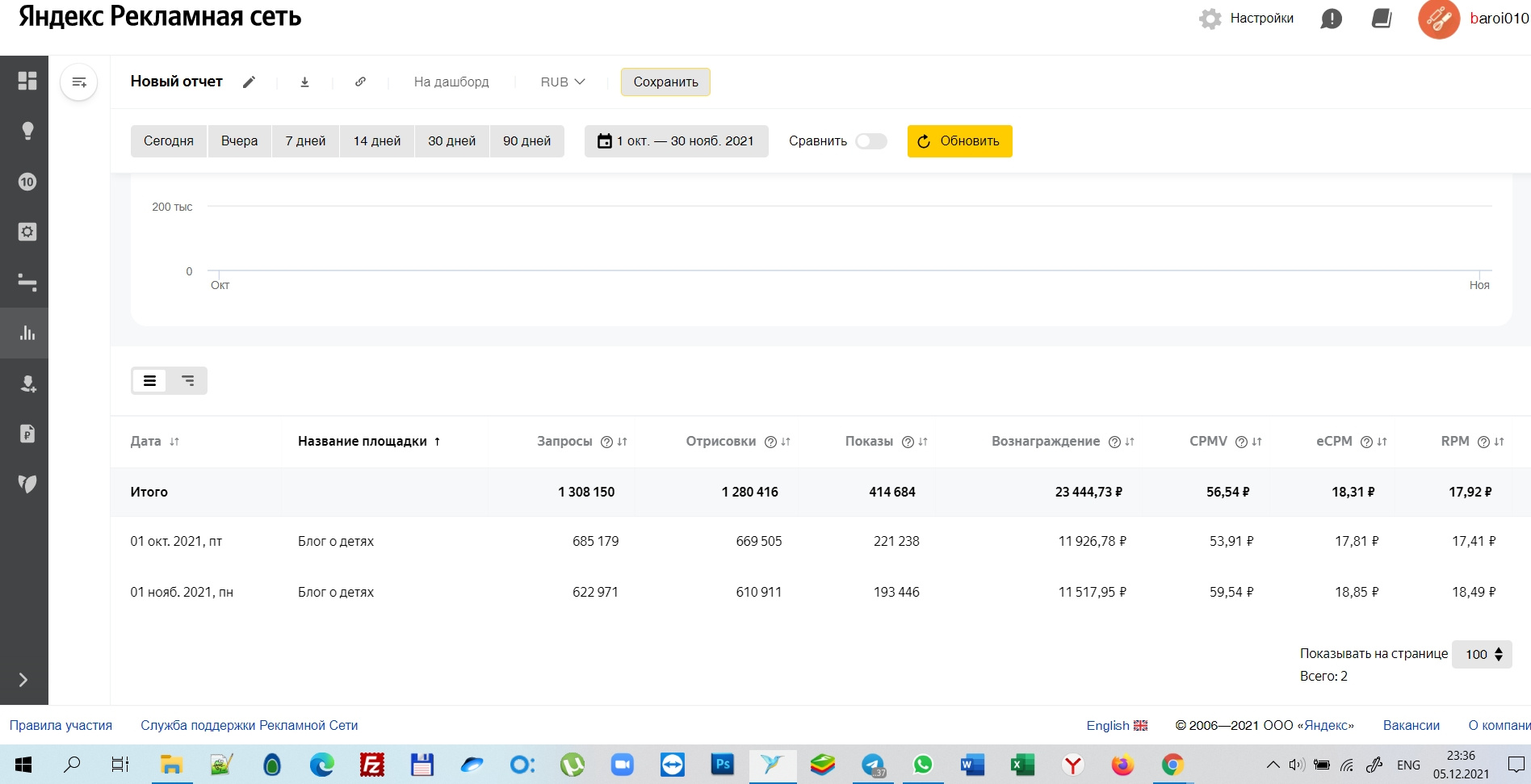Switch to flat list table view

(150, 380)
